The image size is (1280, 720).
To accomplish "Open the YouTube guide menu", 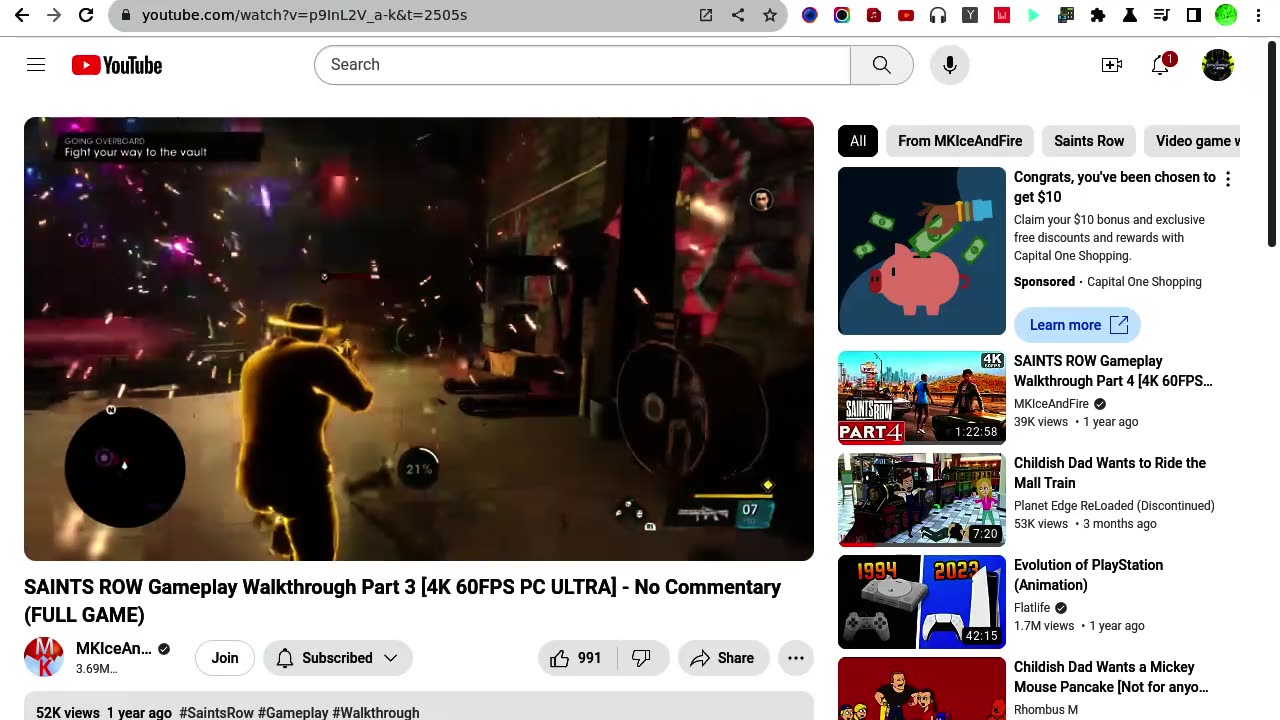I will 36,65.
